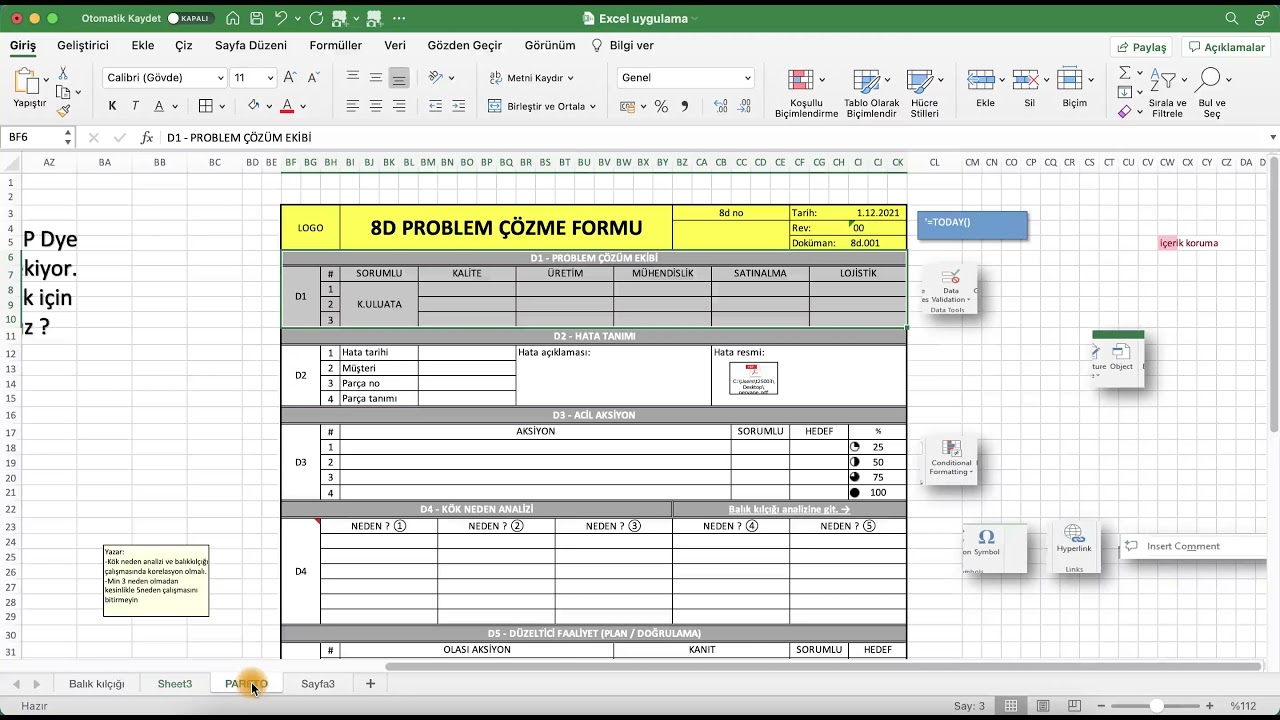The width and height of the screenshot is (1280, 720).
Task: Click the Sırala ve Filtrele icon
Action: (x=1162, y=80)
